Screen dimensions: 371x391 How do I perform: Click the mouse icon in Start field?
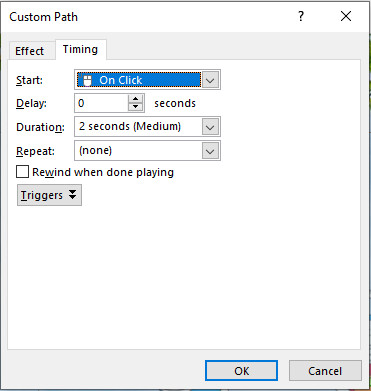86,80
